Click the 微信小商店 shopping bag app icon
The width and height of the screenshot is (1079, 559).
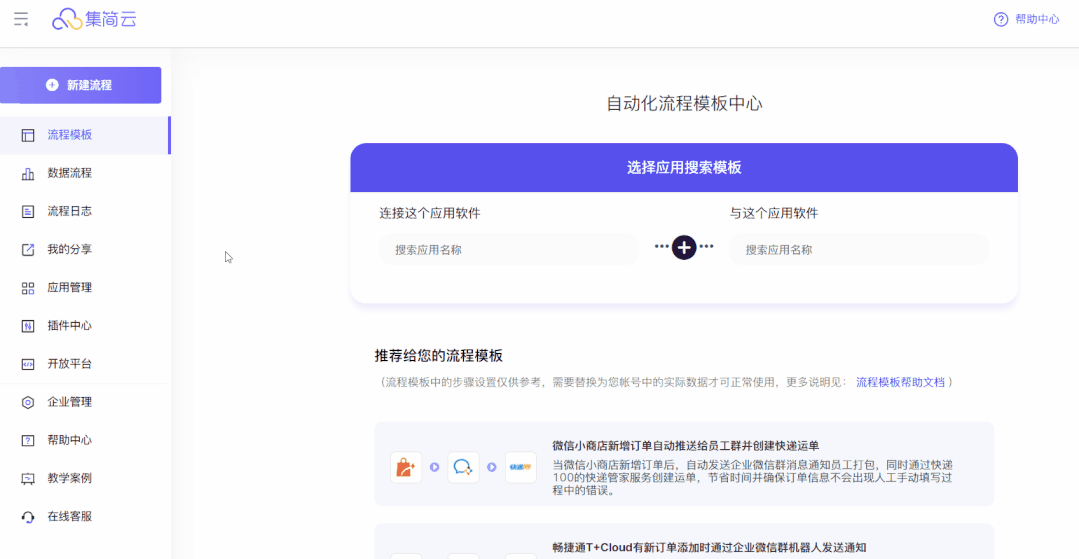(406, 467)
